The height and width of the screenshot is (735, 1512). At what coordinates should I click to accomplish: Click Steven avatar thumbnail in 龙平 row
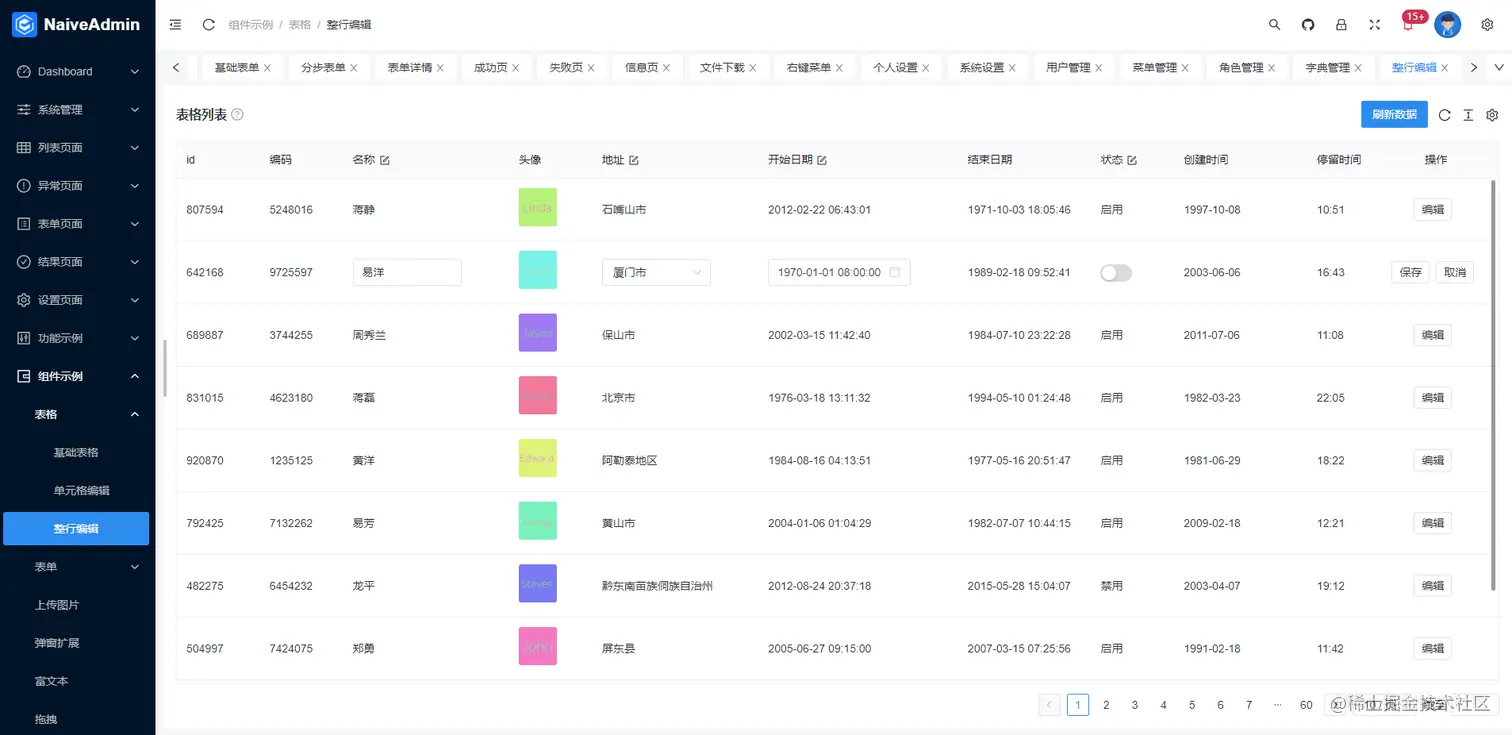click(538, 583)
